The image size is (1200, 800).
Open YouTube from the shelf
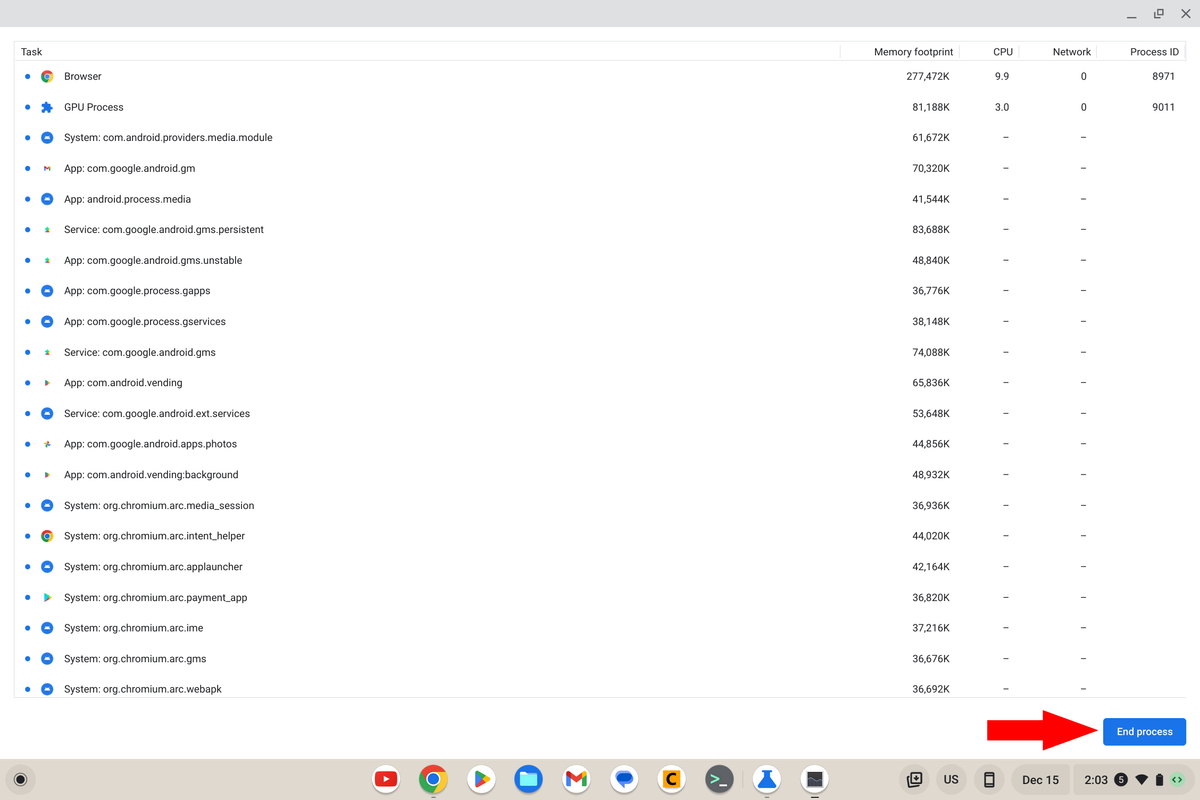pos(385,779)
